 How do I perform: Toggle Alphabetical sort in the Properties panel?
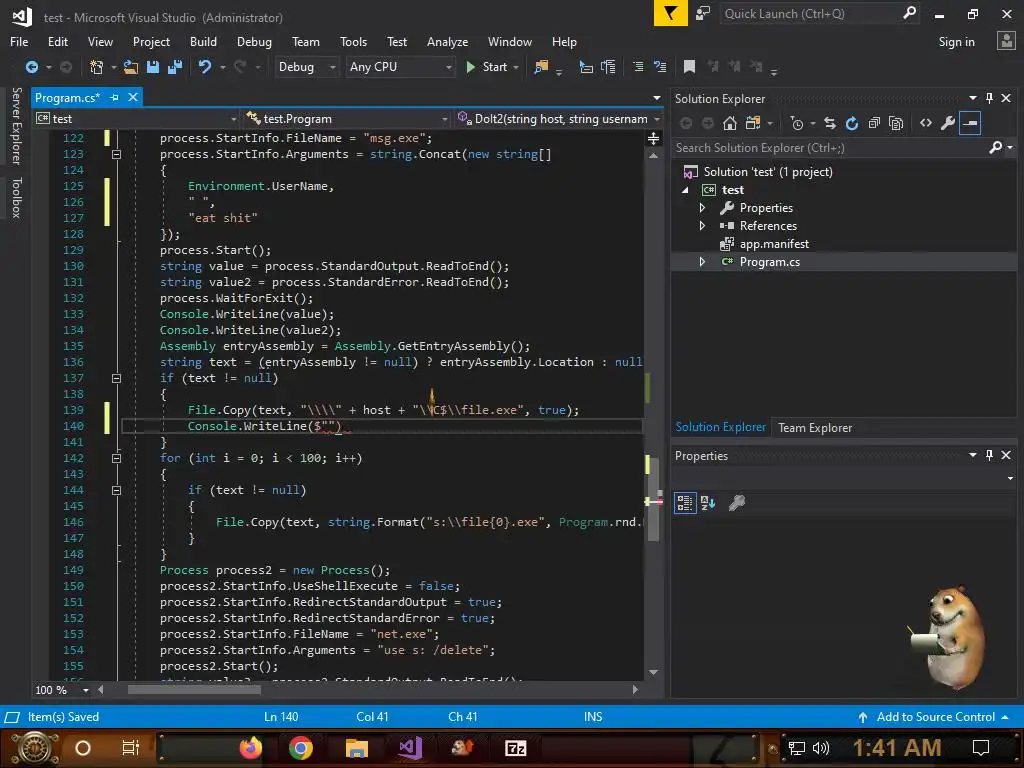[x=708, y=502]
